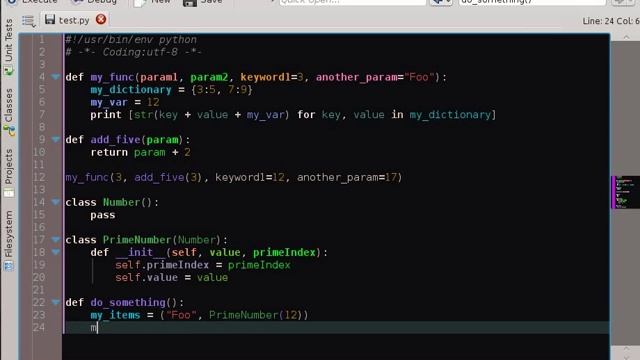Viewport: 640px width, 360px height.
Task: Click "return param + 2" line
Action: coord(140,152)
